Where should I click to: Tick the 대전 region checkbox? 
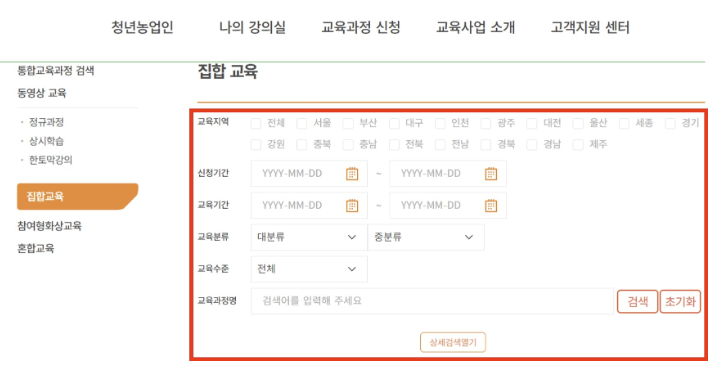coord(532,123)
